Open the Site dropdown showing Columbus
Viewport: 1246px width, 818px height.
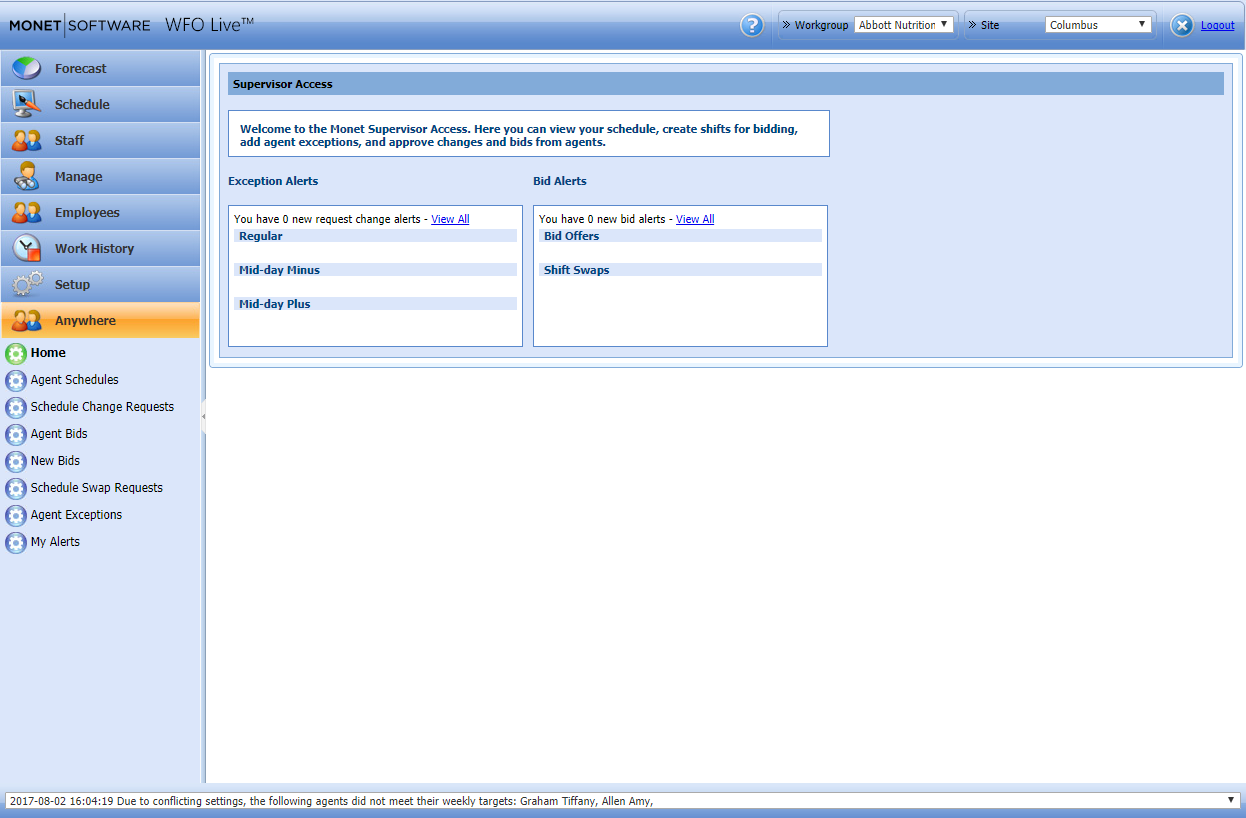click(x=1098, y=25)
